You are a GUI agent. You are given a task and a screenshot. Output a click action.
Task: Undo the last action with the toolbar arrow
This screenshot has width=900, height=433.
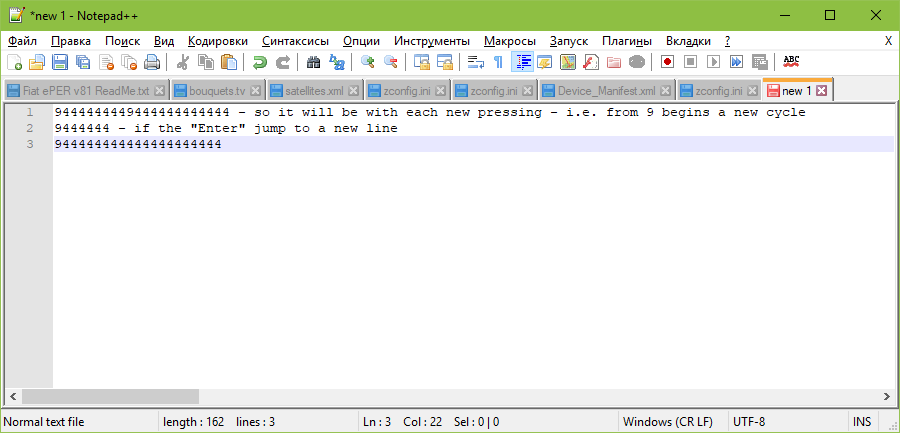pyautogui.click(x=259, y=62)
